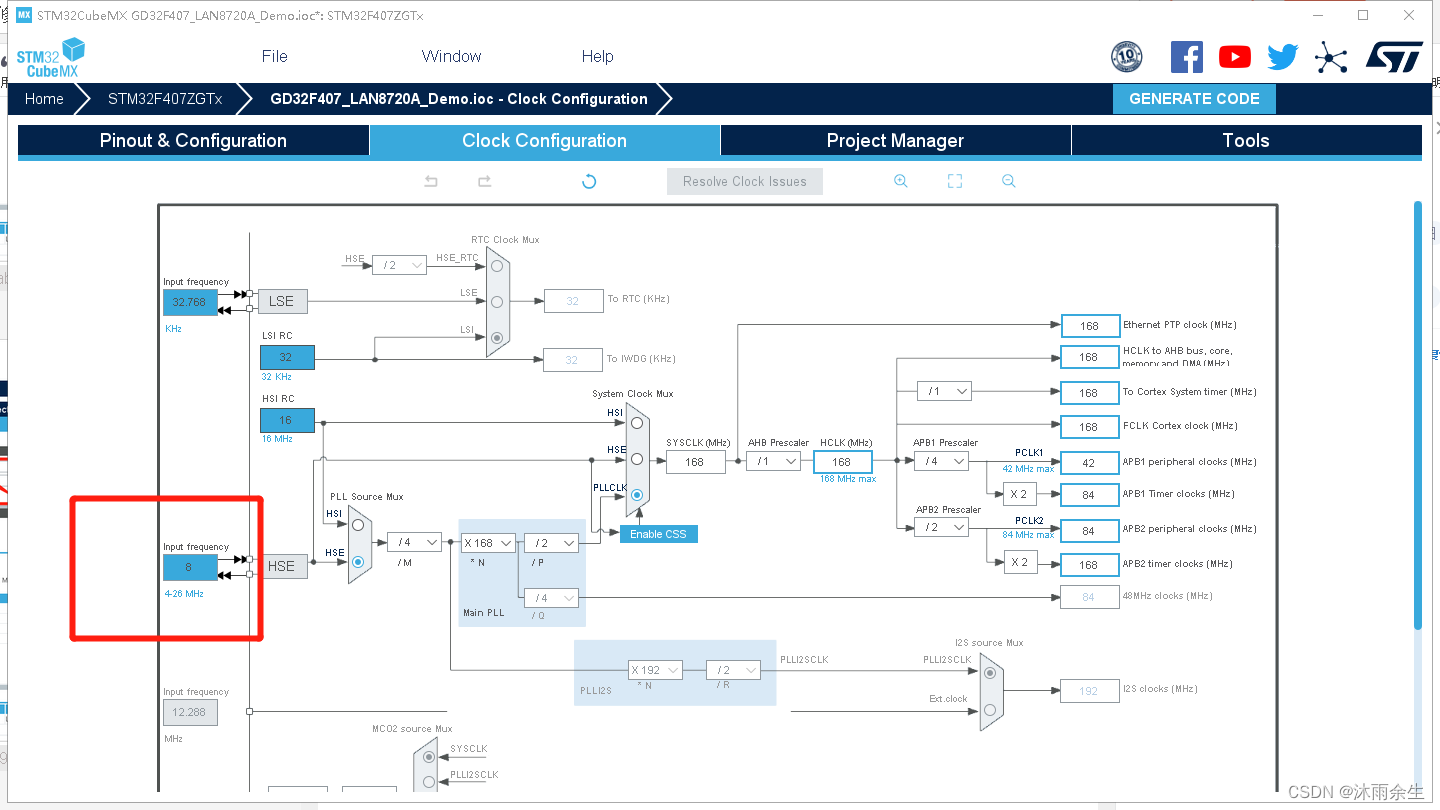1440x810 pixels.
Task: Click the HCLK 168 MHz field
Action: [842, 461]
